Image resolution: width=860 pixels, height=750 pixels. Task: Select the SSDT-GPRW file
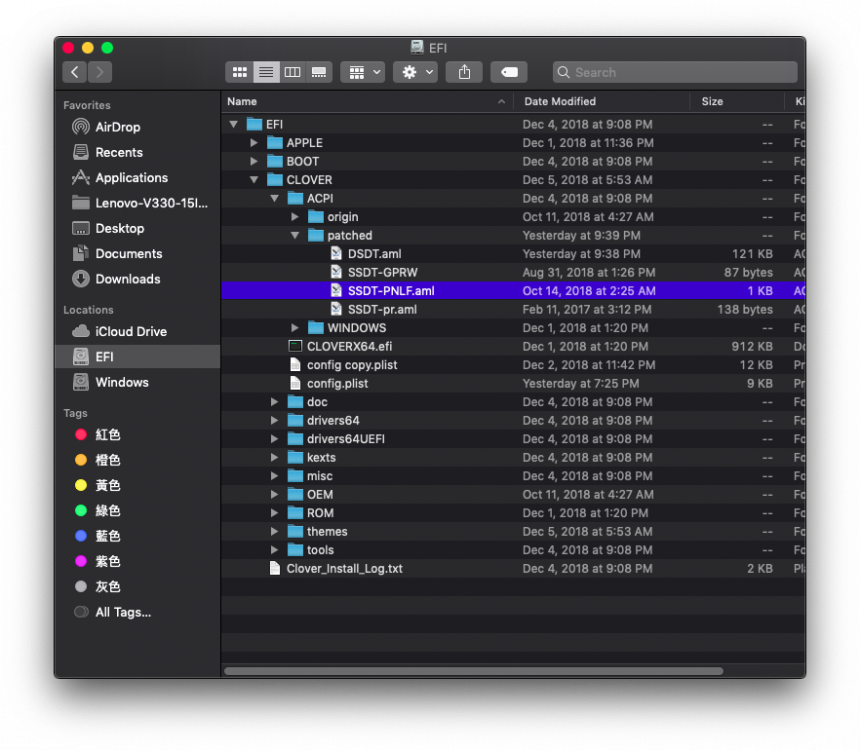tap(513, 273)
